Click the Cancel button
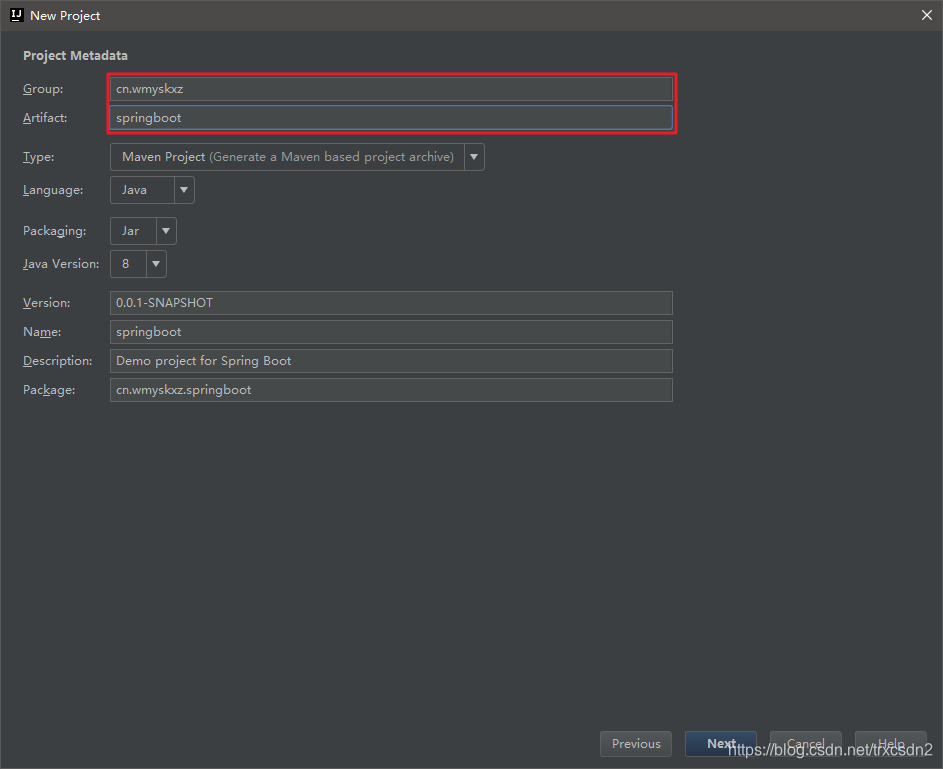943x769 pixels. click(805, 744)
